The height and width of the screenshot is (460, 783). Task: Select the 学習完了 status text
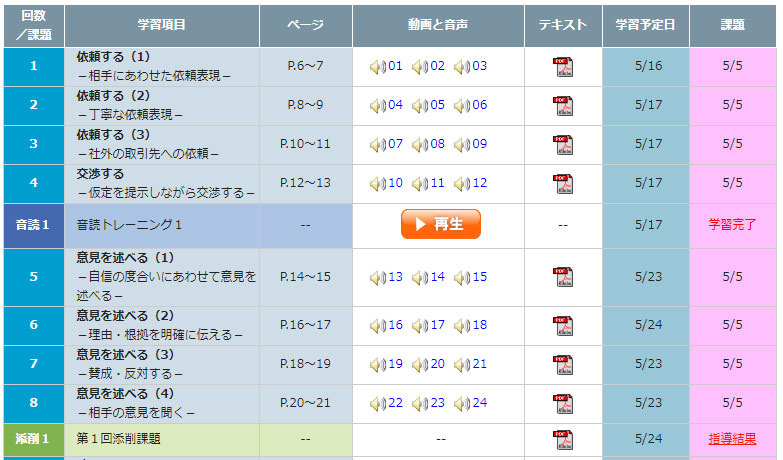click(732, 226)
